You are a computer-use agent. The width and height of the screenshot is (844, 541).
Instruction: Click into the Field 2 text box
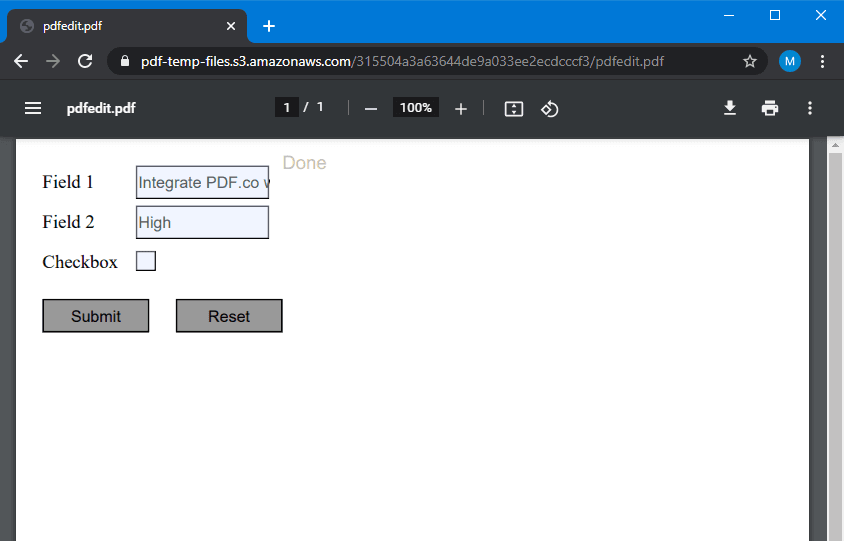pyautogui.click(x=202, y=222)
